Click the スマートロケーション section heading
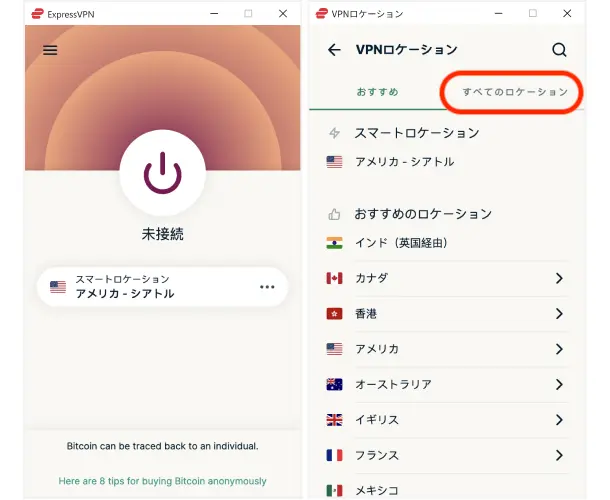The height and width of the screenshot is (500, 610). tap(417, 133)
